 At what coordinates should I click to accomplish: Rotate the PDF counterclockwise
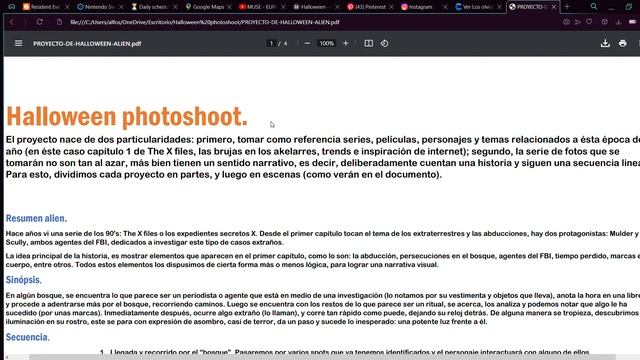tap(384, 43)
